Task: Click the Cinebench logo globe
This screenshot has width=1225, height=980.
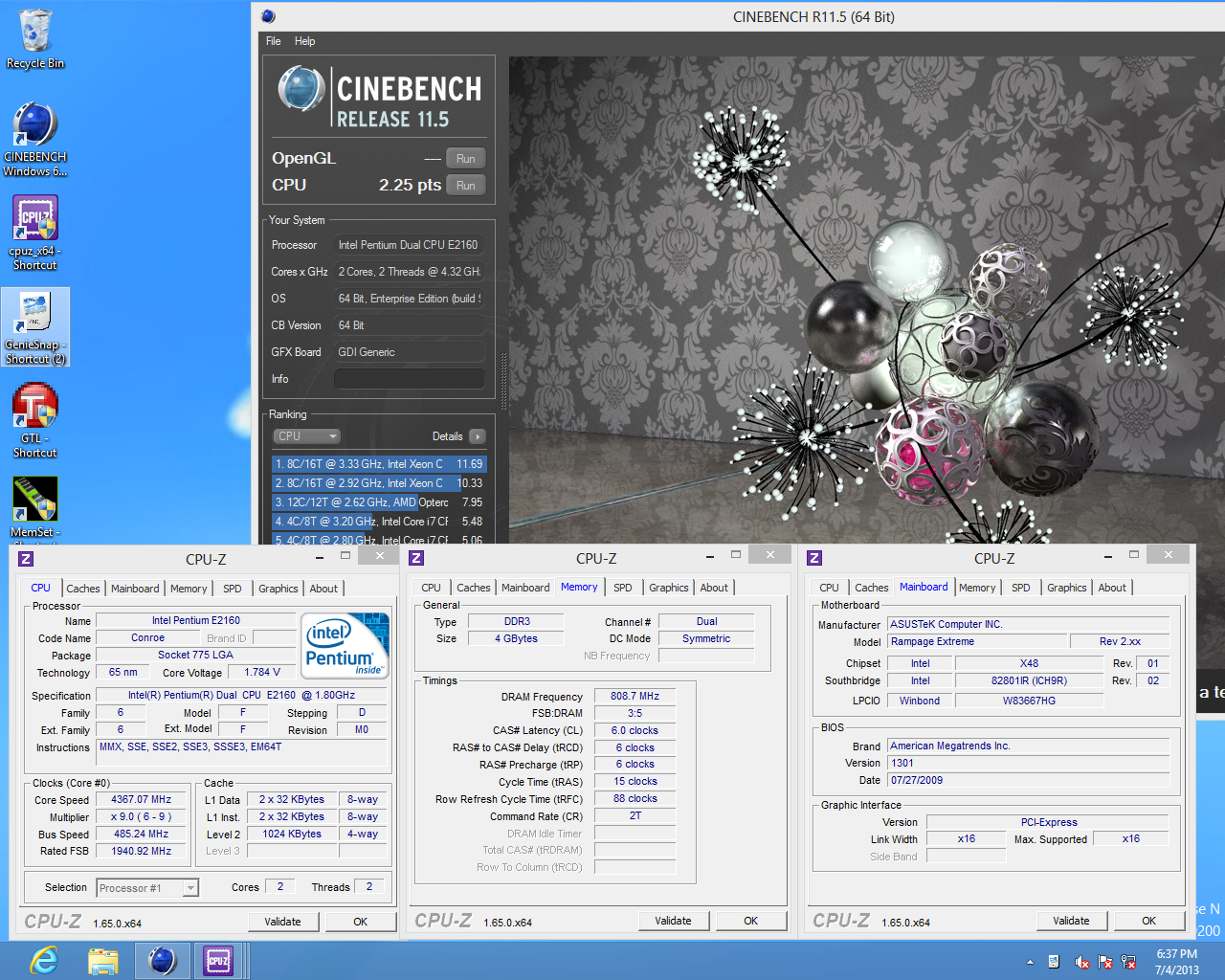Action: 301,89
